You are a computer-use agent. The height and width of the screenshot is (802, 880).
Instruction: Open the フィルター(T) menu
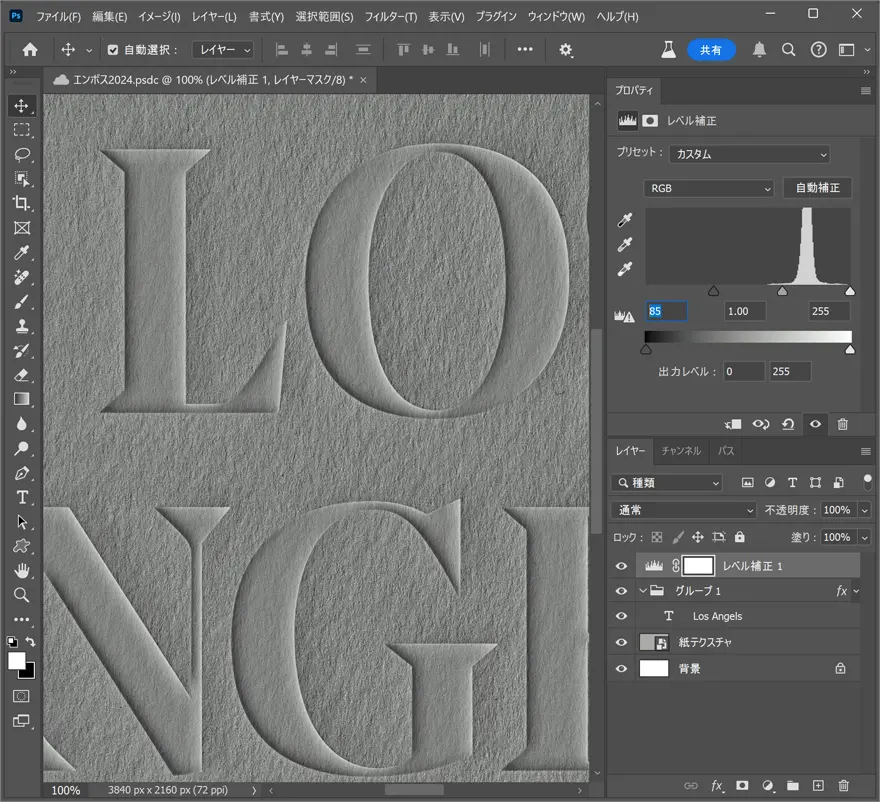coord(391,17)
